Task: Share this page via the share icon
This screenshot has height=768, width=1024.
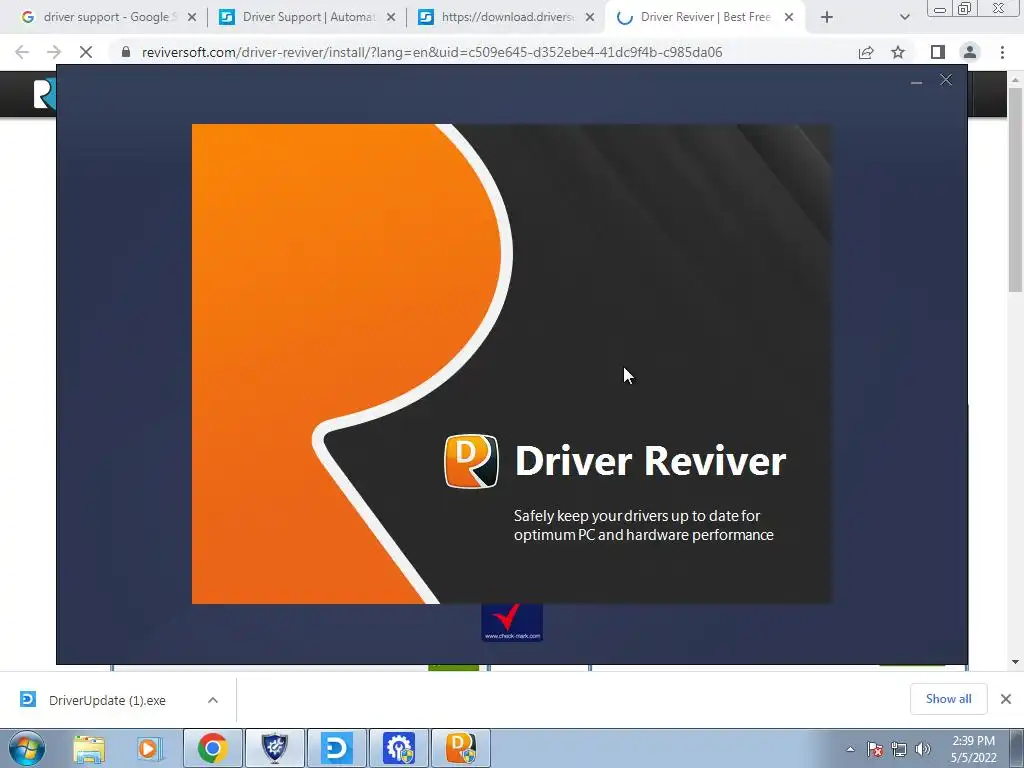Action: click(x=866, y=52)
